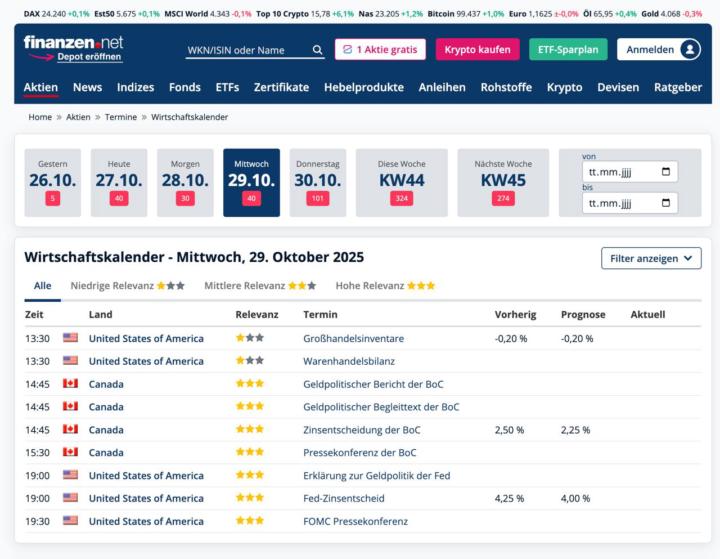720x559 pixels.
Task: Click the USA flag next to Großhandelsinventare
Action: click(70, 338)
